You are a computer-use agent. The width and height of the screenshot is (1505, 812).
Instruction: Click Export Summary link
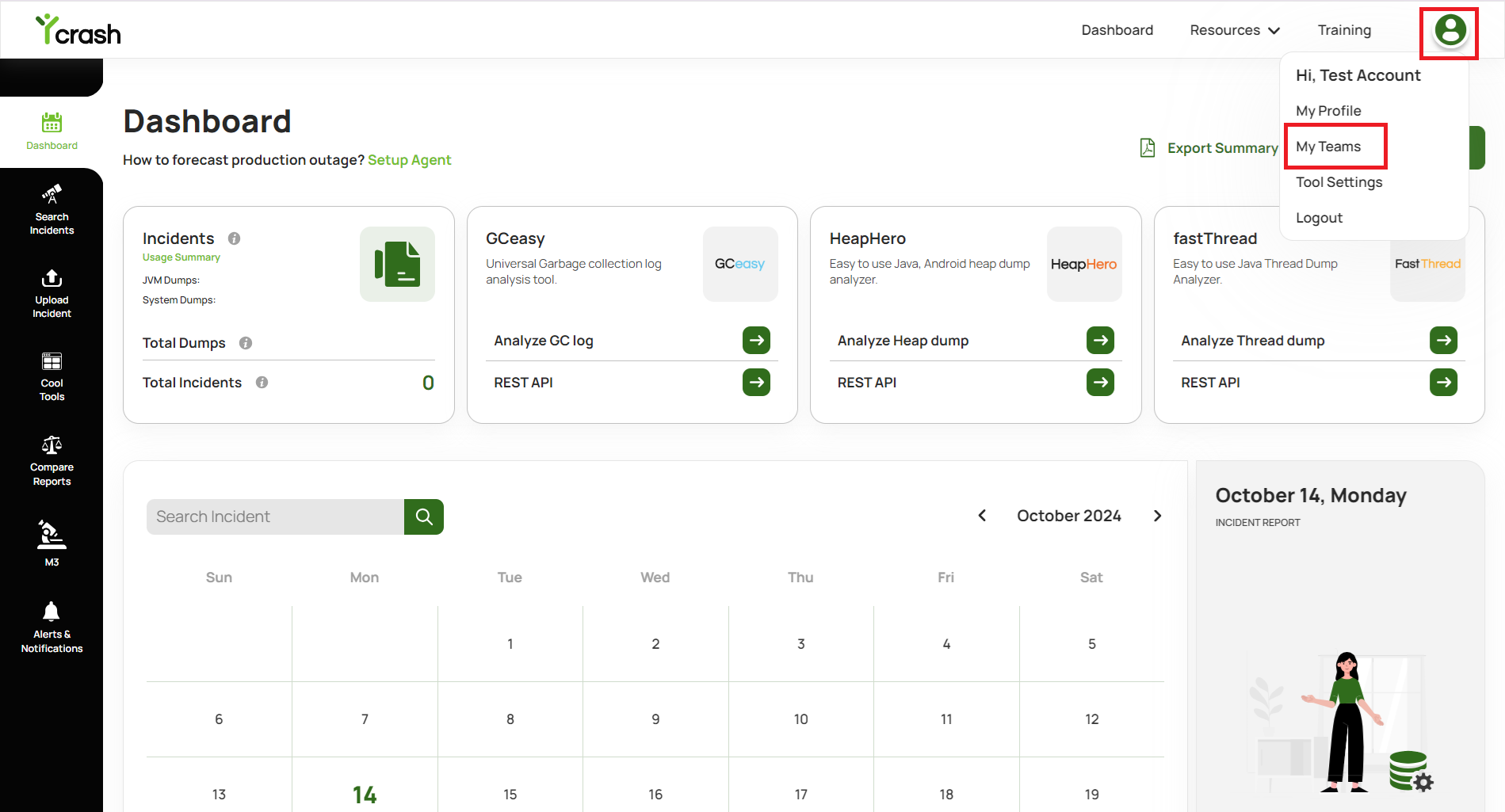coord(1222,148)
